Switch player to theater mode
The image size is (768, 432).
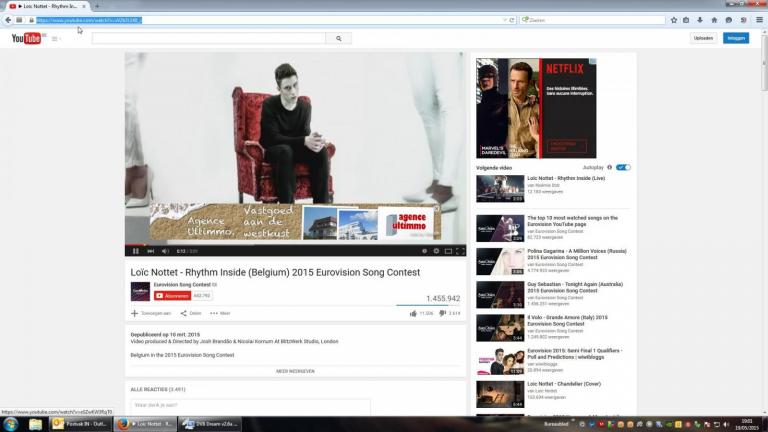pyautogui.click(x=448, y=251)
